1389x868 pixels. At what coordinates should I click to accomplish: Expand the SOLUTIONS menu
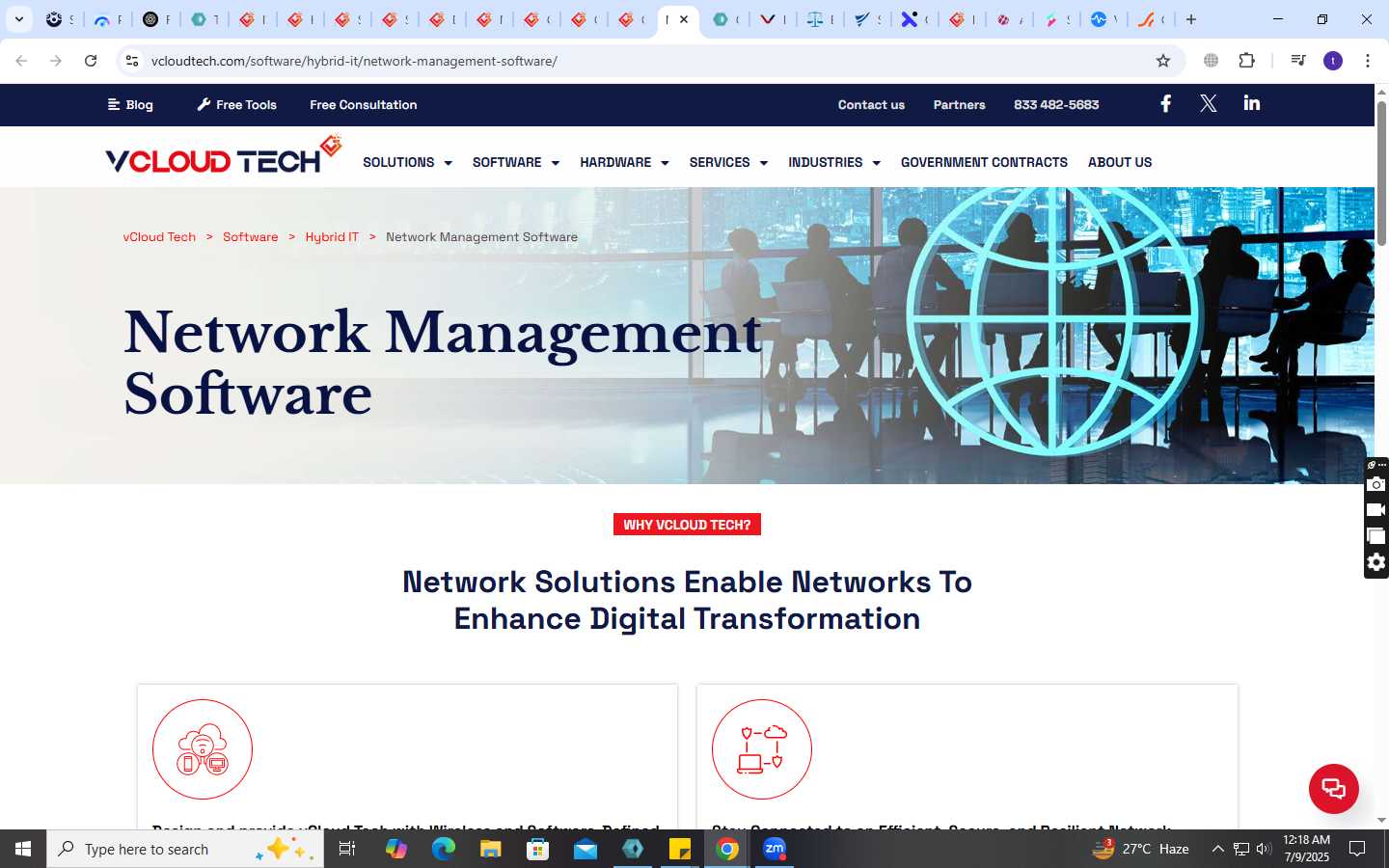coord(407,162)
